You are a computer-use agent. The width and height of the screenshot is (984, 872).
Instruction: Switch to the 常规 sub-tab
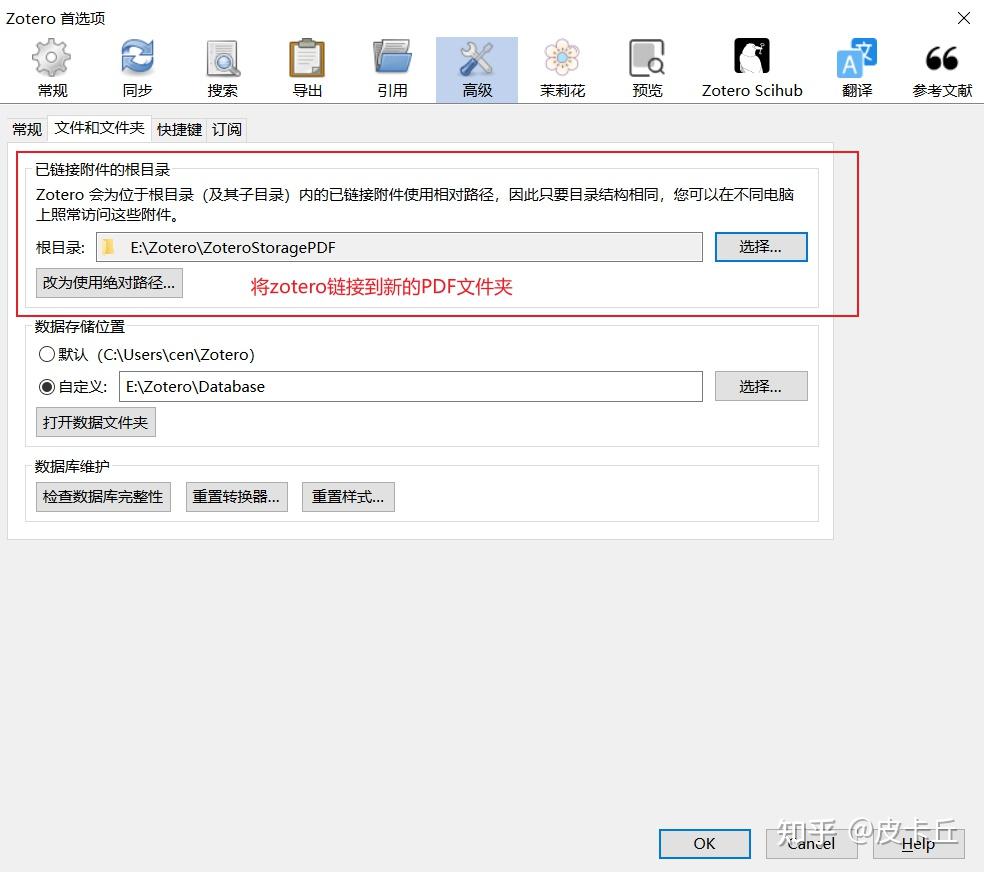pyautogui.click(x=27, y=129)
